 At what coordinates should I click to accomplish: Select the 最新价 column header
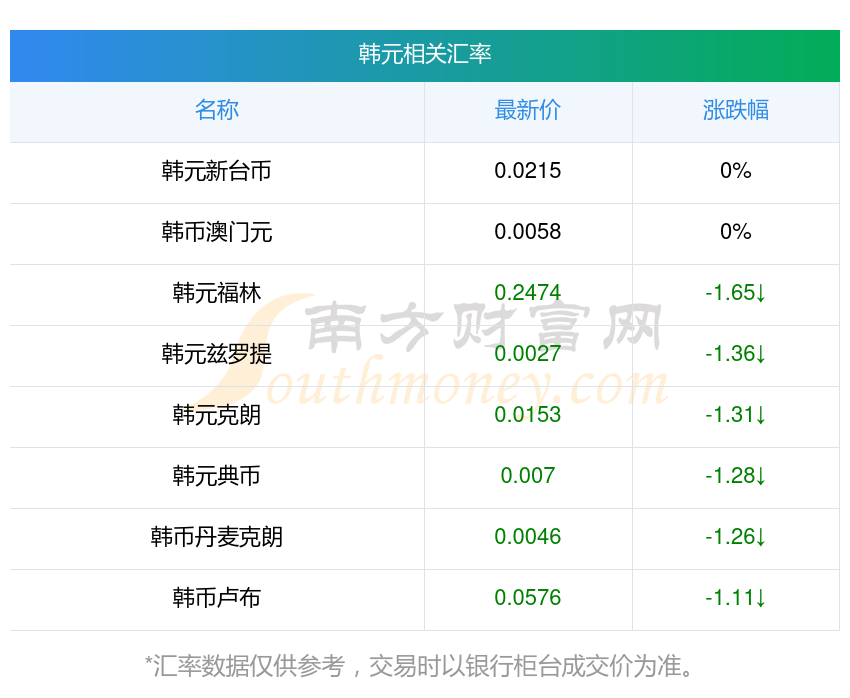pyautogui.click(x=527, y=110)
